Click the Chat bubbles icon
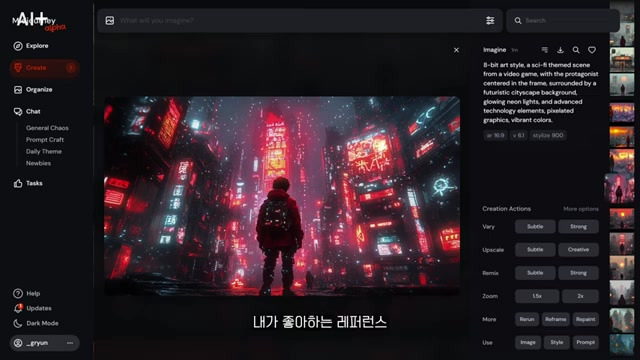This screenshot has width=640, height=360. 18,111
